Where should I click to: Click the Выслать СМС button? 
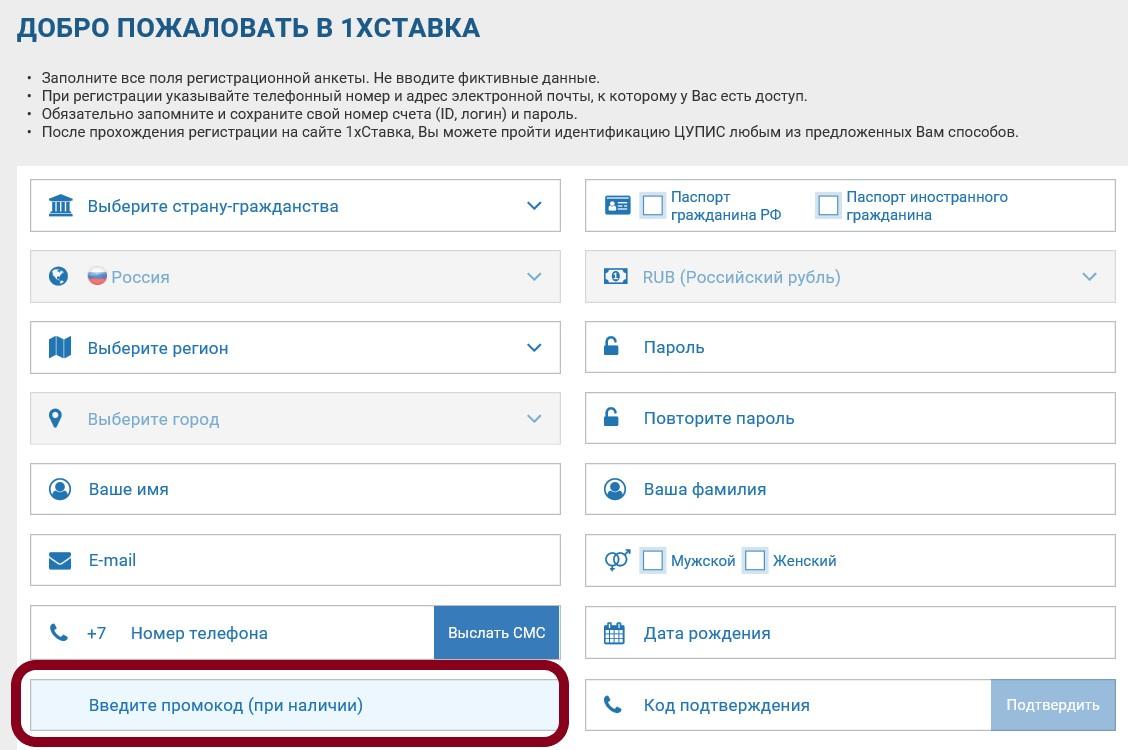[x=497, y=632]
